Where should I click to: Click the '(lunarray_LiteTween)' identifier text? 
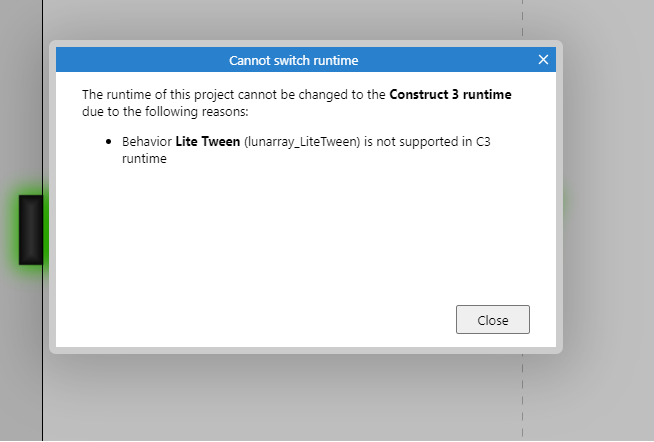tap(302, 142)
